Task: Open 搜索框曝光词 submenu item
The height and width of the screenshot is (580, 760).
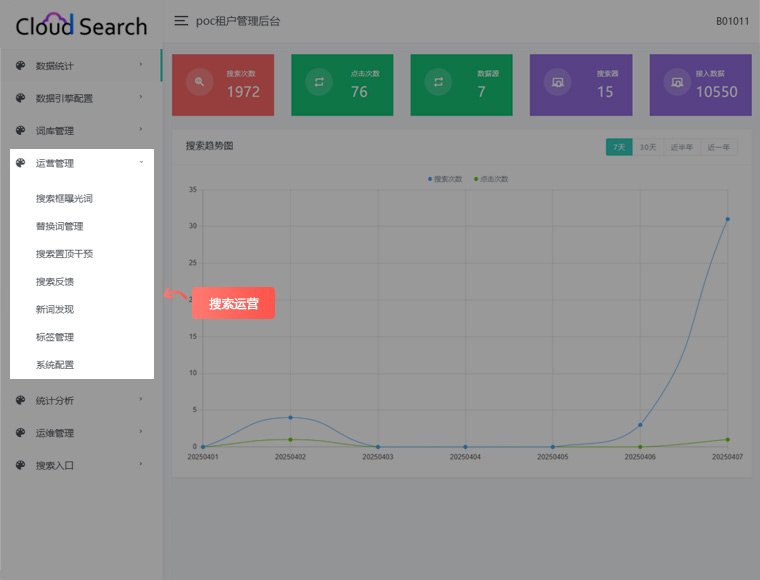Action: [x=64, y=198]
